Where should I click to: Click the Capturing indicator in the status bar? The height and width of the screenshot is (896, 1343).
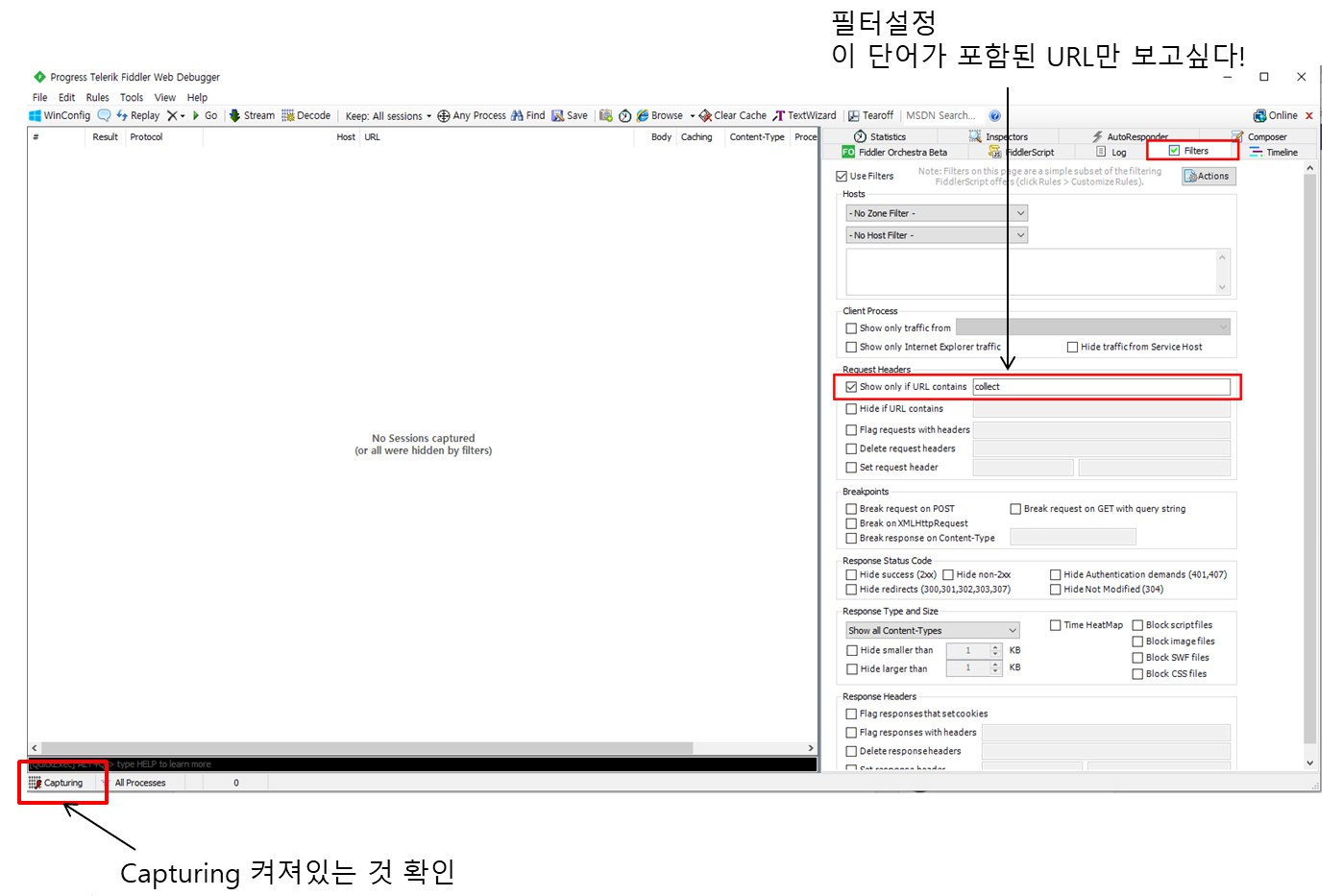click(56, 783)
